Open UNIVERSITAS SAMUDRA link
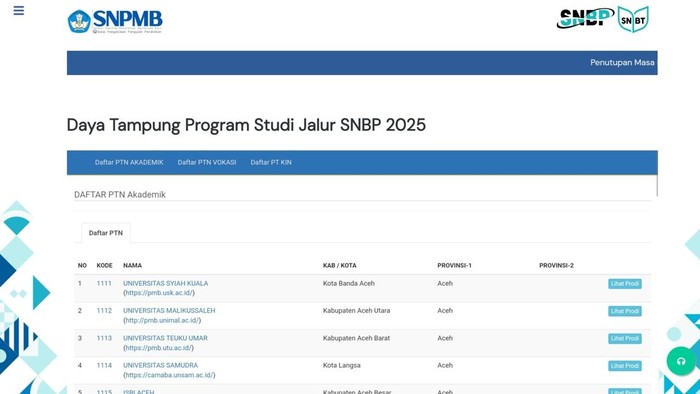Screen dimensions: 700x394 (x=160, y=365)
